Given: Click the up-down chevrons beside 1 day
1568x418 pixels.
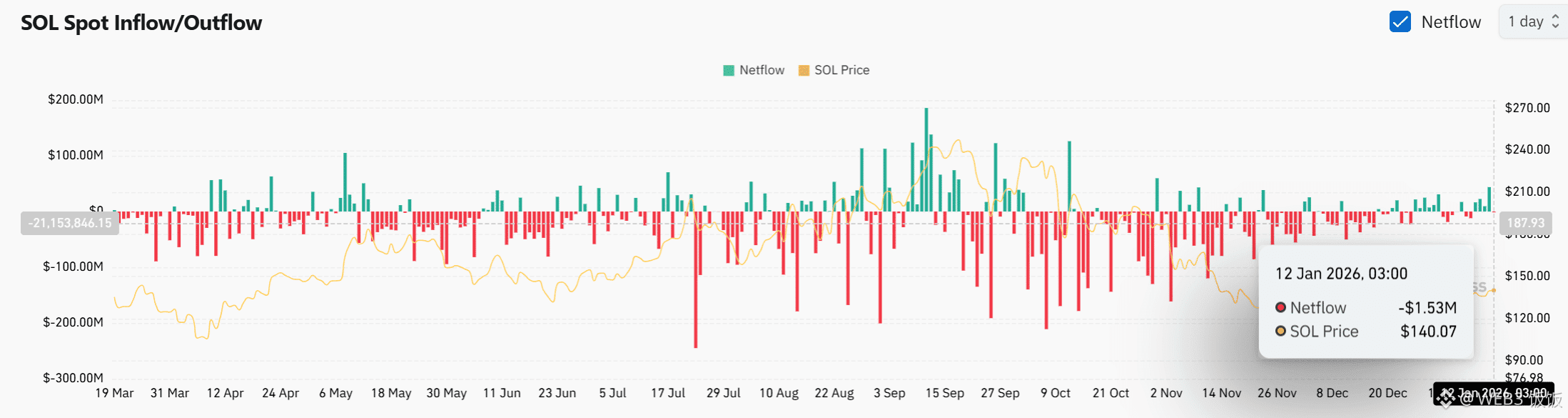Looking at the screenshot, I should click(x=1555, y=22).
